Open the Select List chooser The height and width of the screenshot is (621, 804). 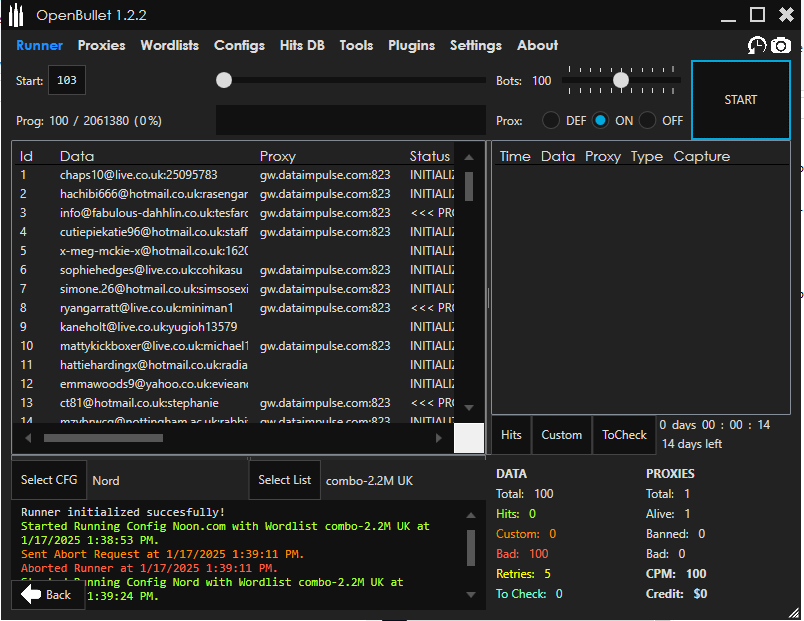(x=285, y=480)
